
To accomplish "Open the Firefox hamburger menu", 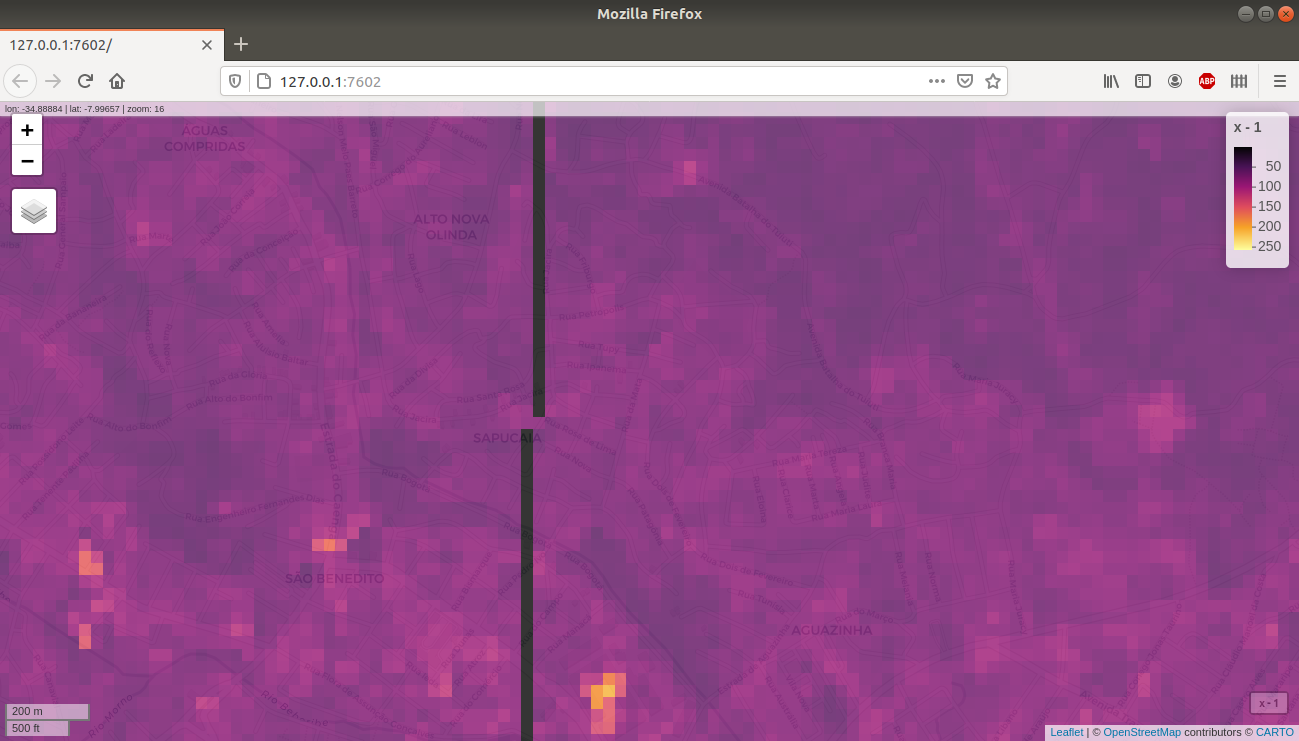I will (x=1280, y=81).
